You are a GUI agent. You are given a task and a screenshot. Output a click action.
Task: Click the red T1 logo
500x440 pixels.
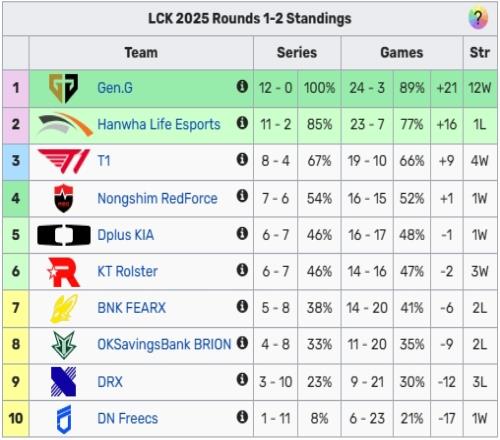(64, 161)
